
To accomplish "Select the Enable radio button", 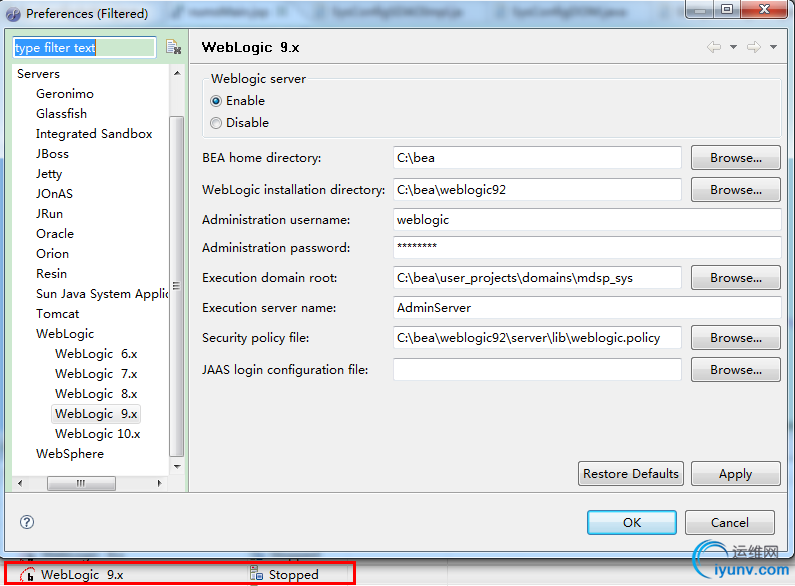I will click(x=216, y=101).
